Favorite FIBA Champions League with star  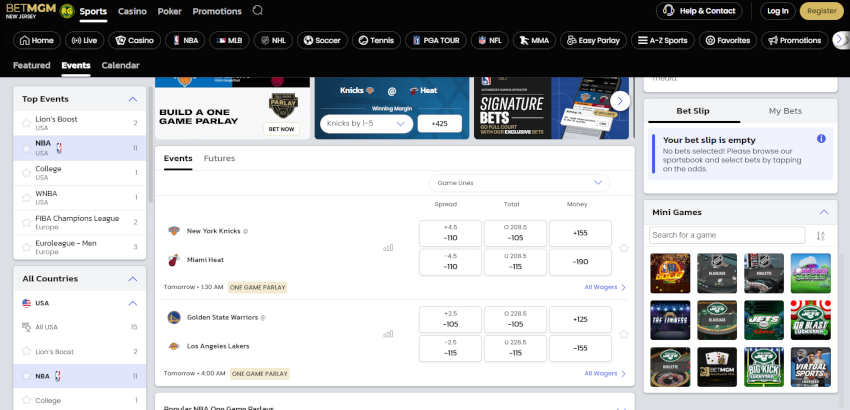pyautogui.click(x=26, y=222)
